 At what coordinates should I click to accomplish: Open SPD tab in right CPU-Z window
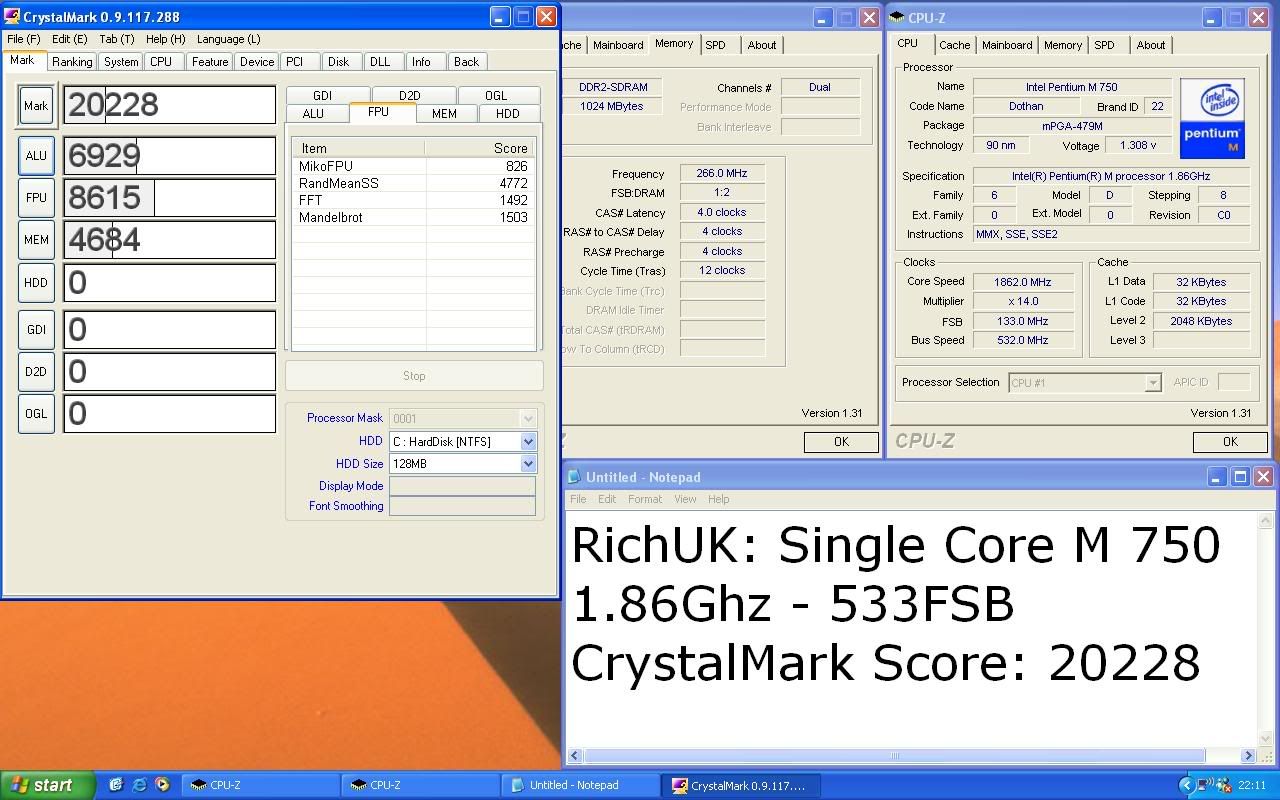coord(1104,45)
